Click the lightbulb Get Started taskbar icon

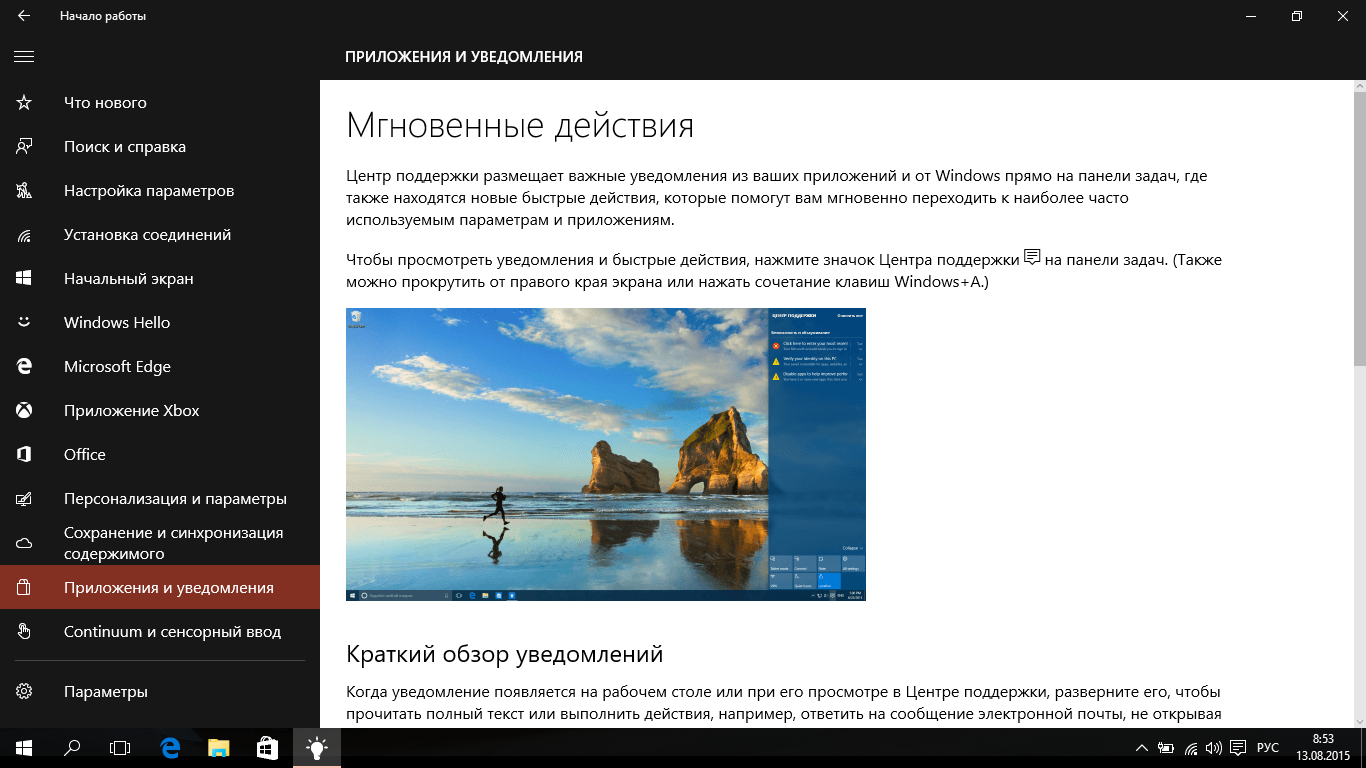(x=317, y=747)
